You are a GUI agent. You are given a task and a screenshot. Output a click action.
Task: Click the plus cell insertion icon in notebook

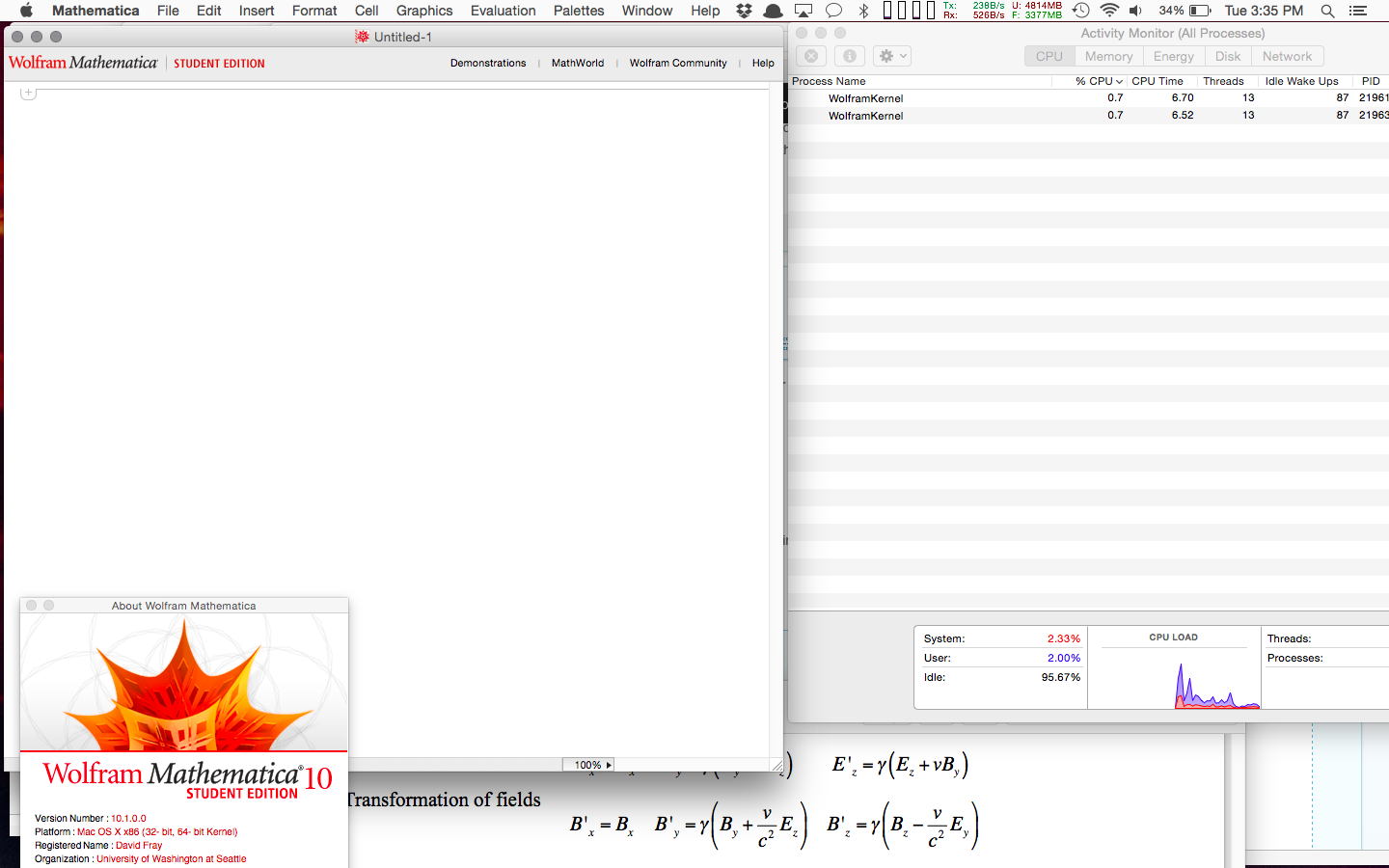point(28,93)
